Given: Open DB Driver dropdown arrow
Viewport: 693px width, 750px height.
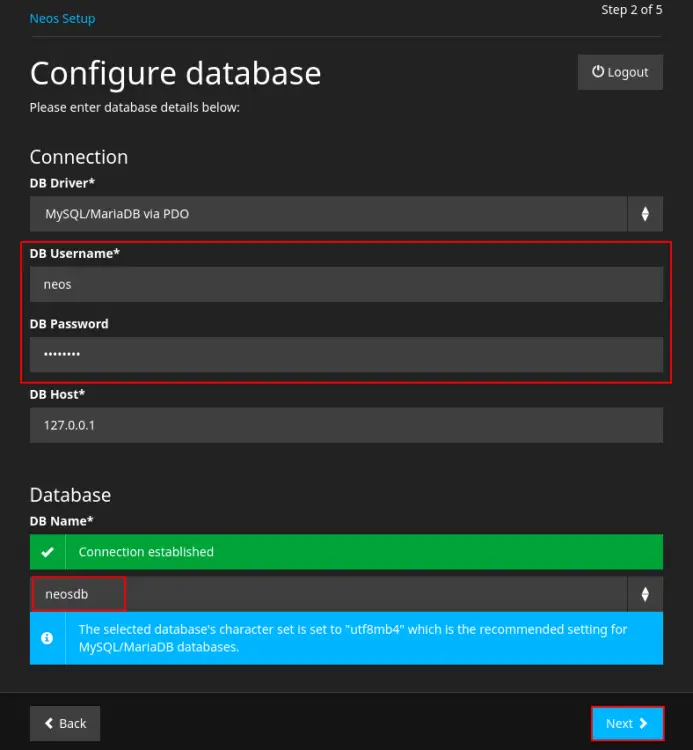Looking at the screenshot, I should click(x=645, y=214).
